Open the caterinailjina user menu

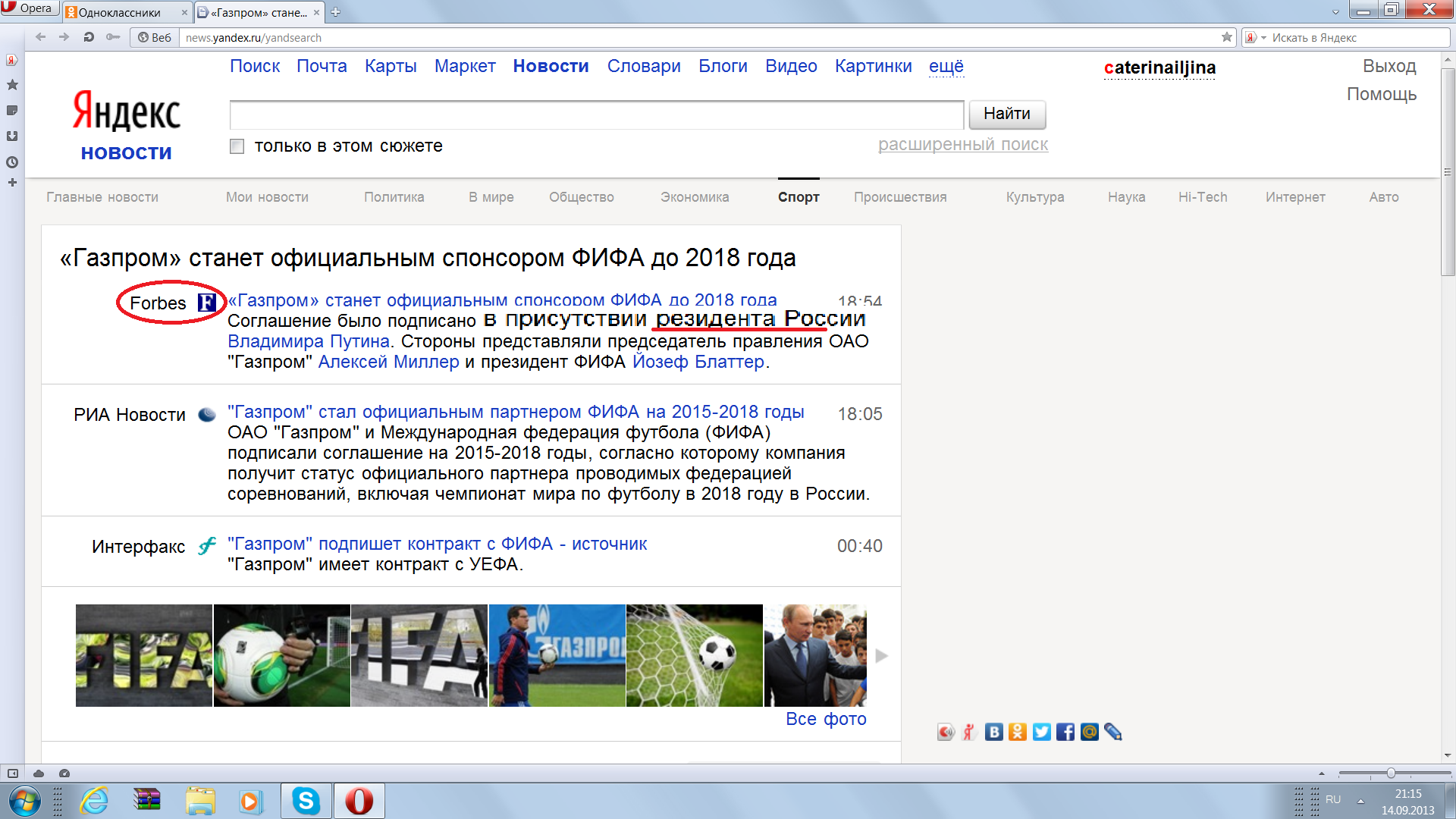[x=1159, y=67]
